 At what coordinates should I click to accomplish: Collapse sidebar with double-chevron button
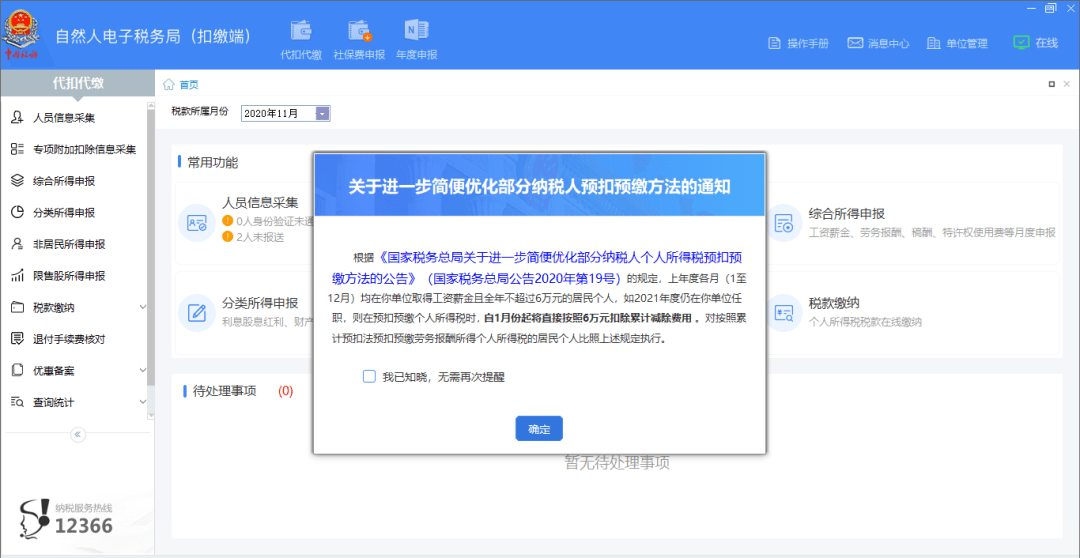point(77,434)
